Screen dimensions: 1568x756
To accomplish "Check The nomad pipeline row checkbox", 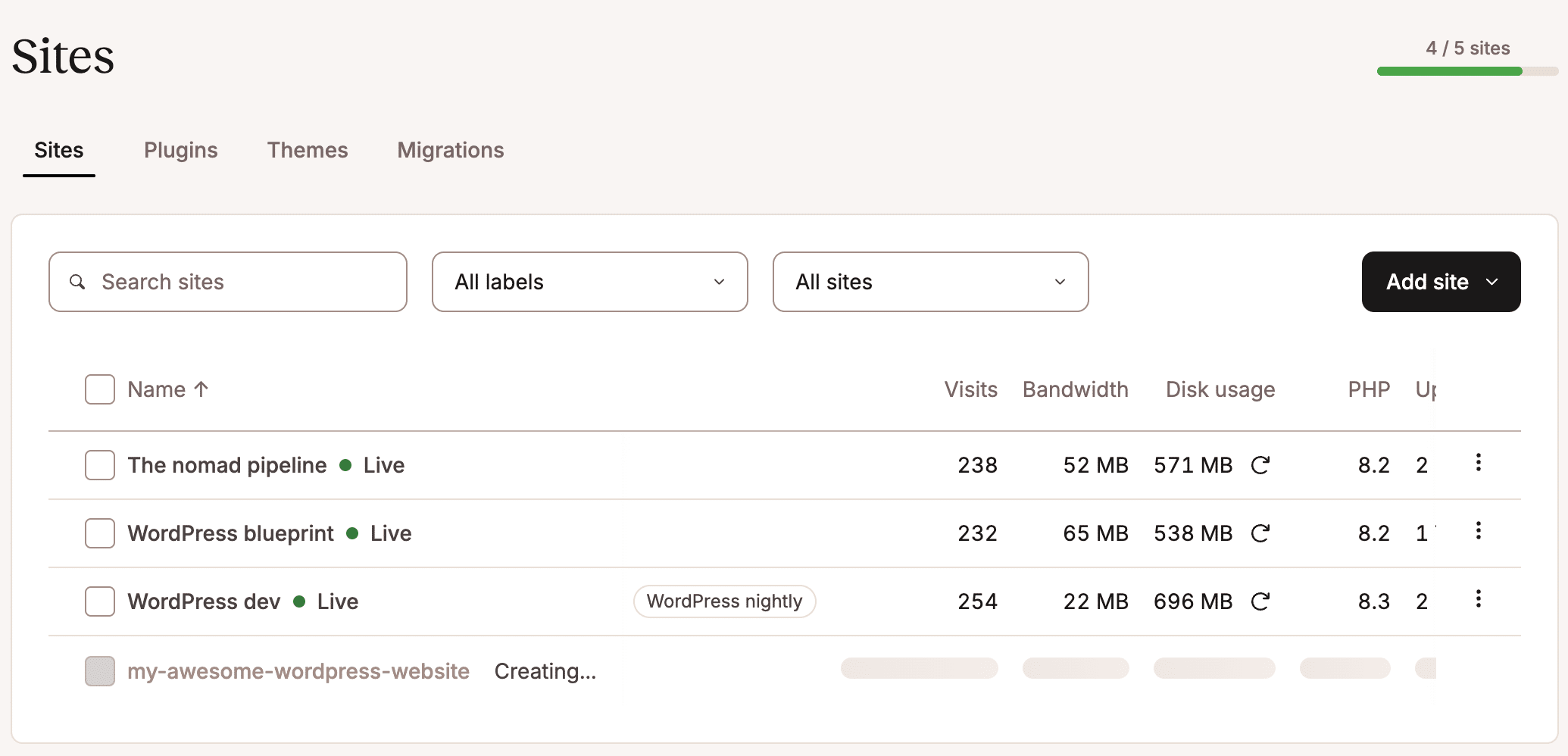I will point(100,465).
